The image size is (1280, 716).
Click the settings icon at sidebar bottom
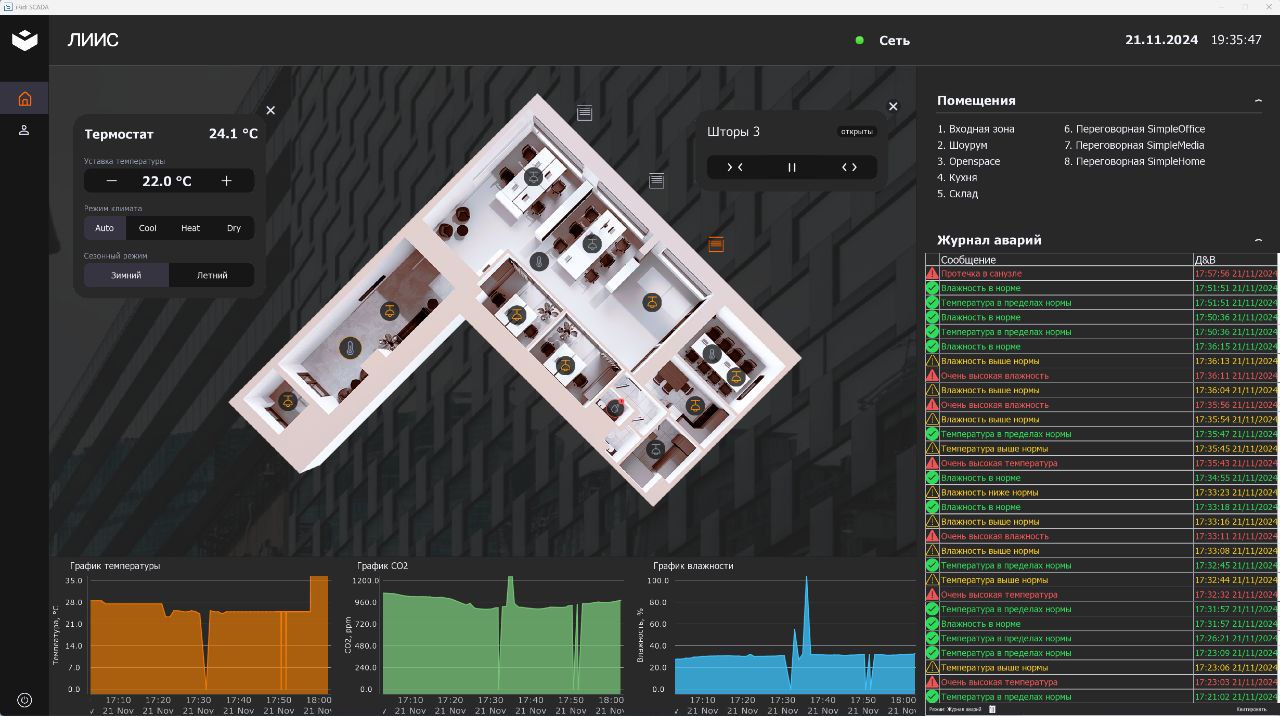click(25, 700)
